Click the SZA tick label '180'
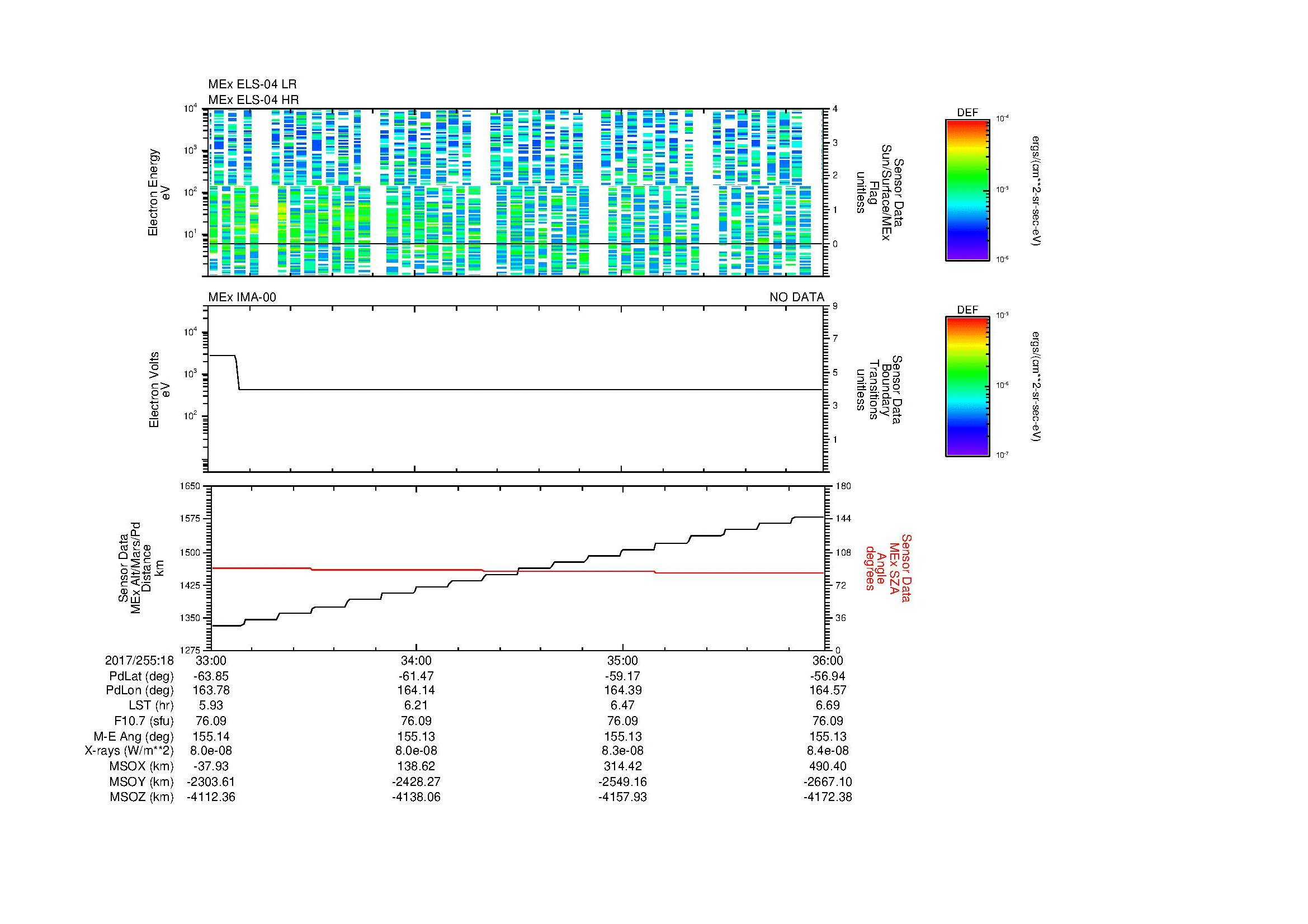The height and width of the screenshot is (924, 1308). point(843,486)
